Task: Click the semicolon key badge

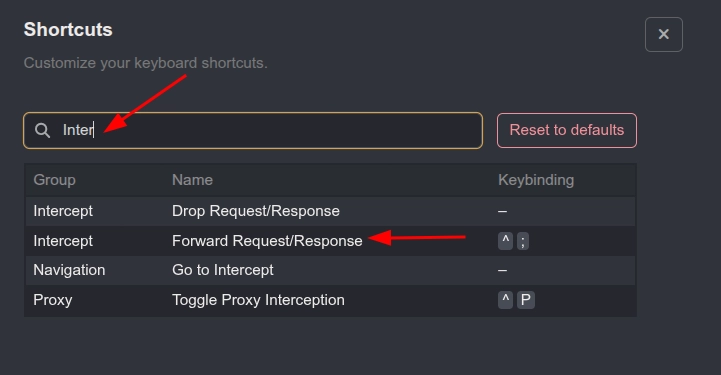Action: point(523,241)
